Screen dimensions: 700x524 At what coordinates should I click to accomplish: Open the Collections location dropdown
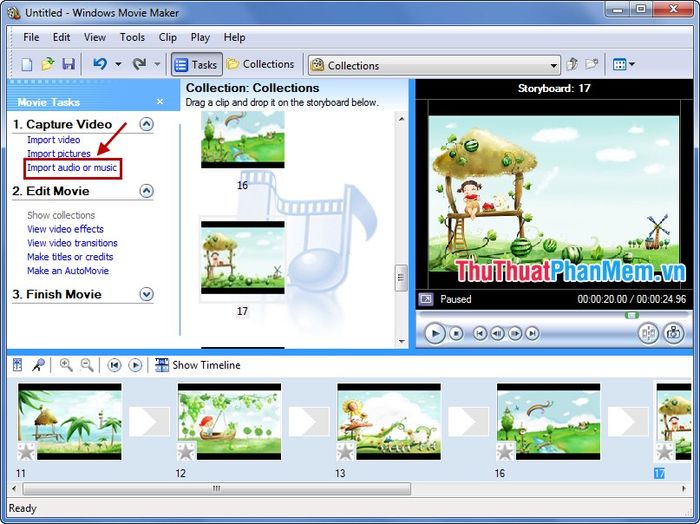coord(553,66)
